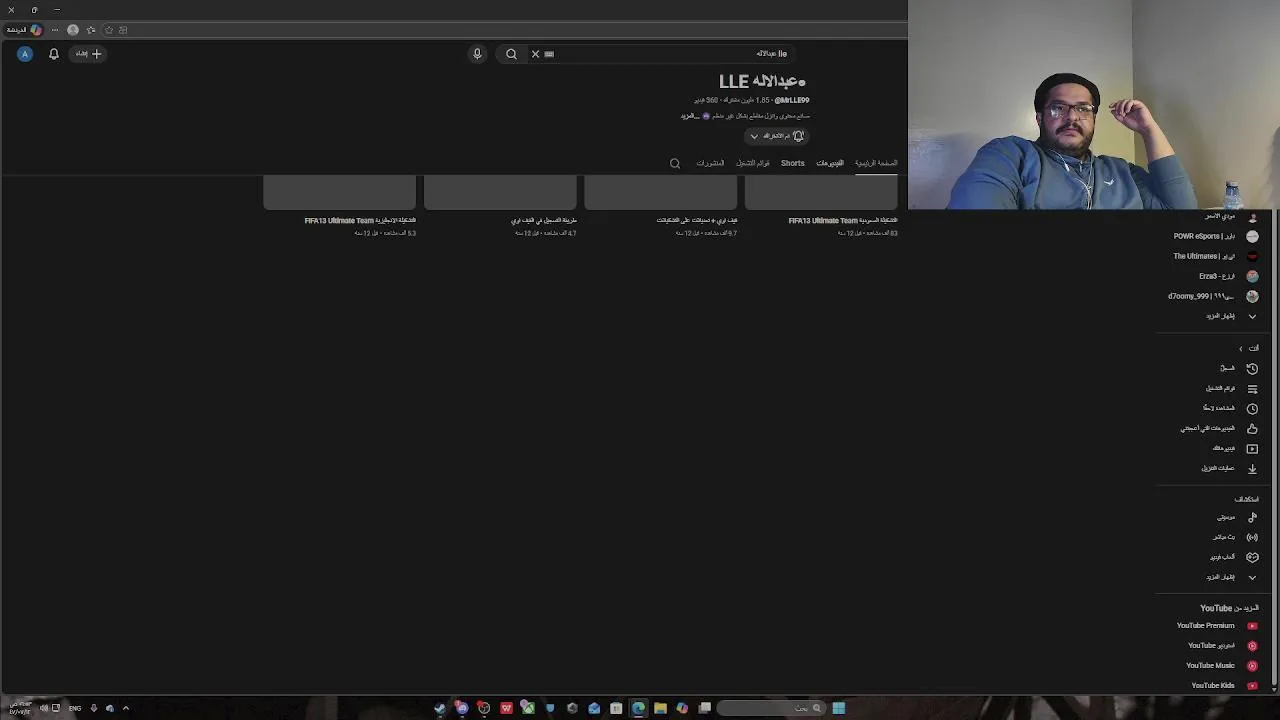Click the ENG language indicator in the tray
The width and height of the screenshot is (1280, 720).
coord(75,708)
